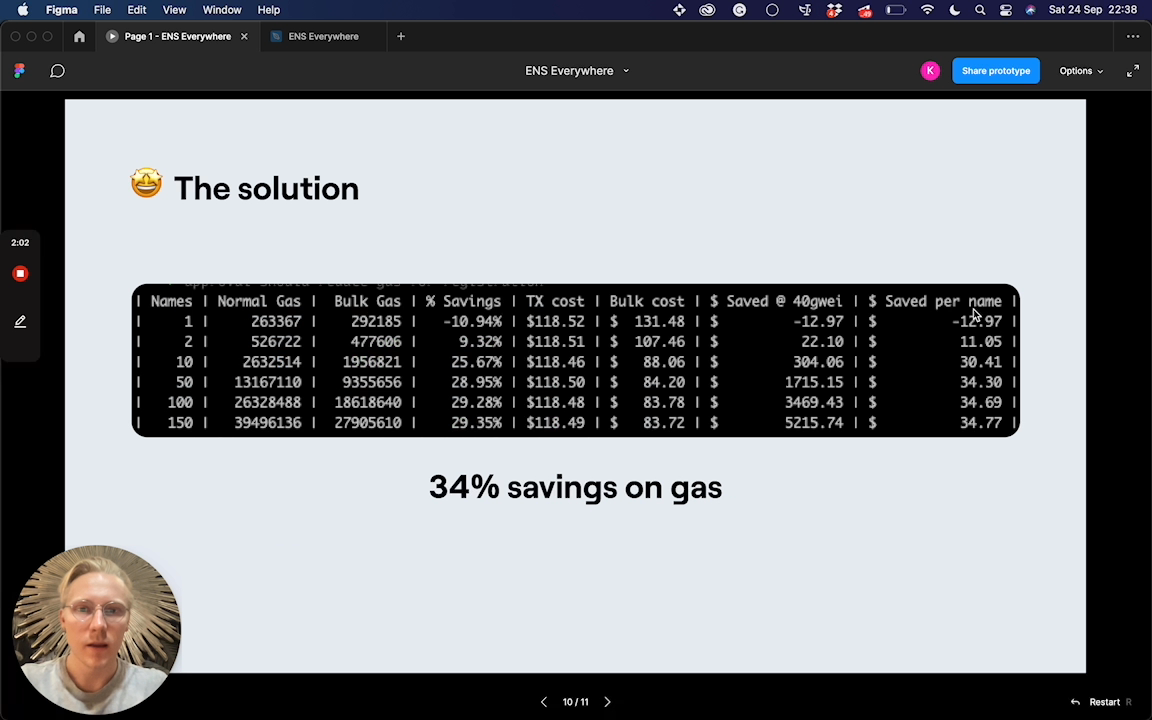This screenshot has height=720, width=1152.
Task: Click the "$118.52" TX cost value
Action: point(555,322)
